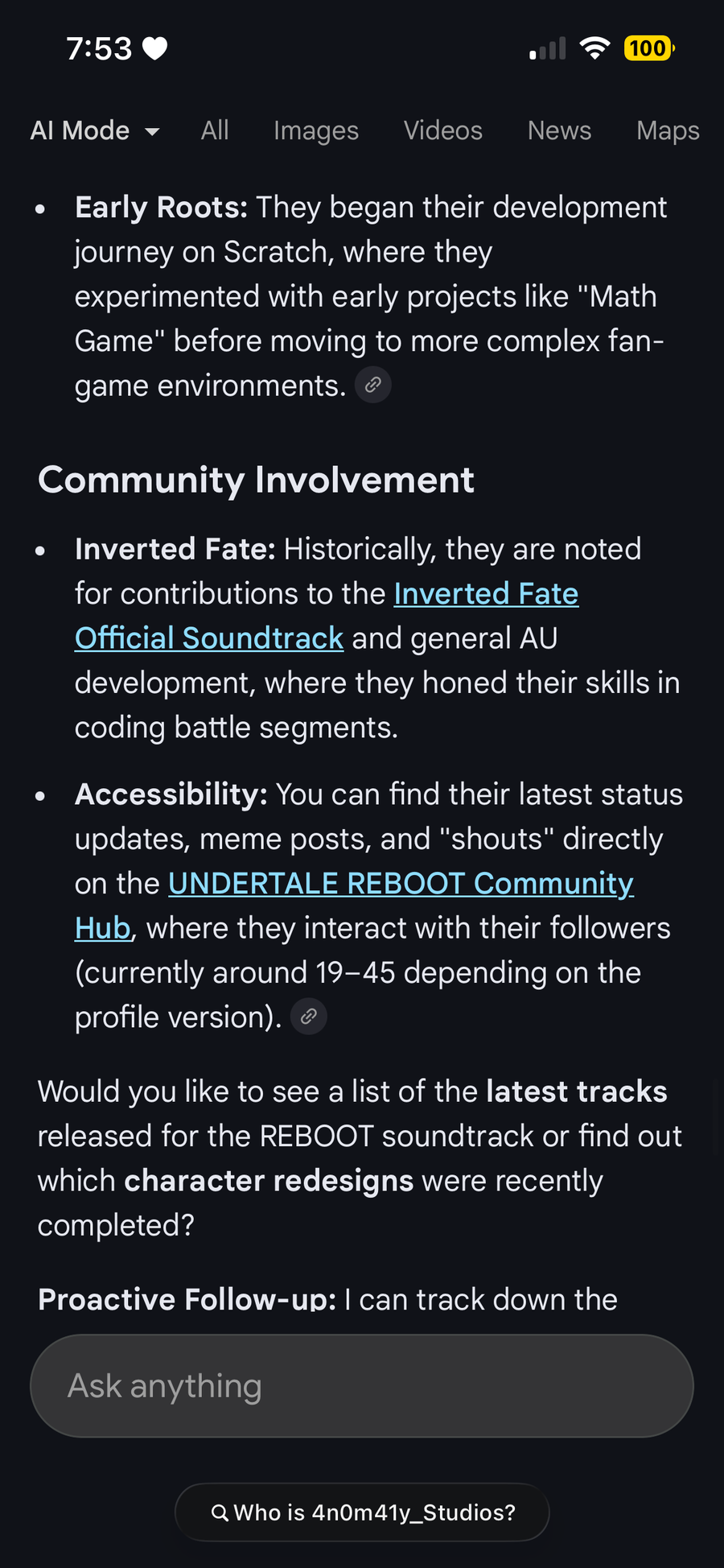Expand the AI Mode dropdown arrow
724x1568 pixels.
[x=152, y=131]
